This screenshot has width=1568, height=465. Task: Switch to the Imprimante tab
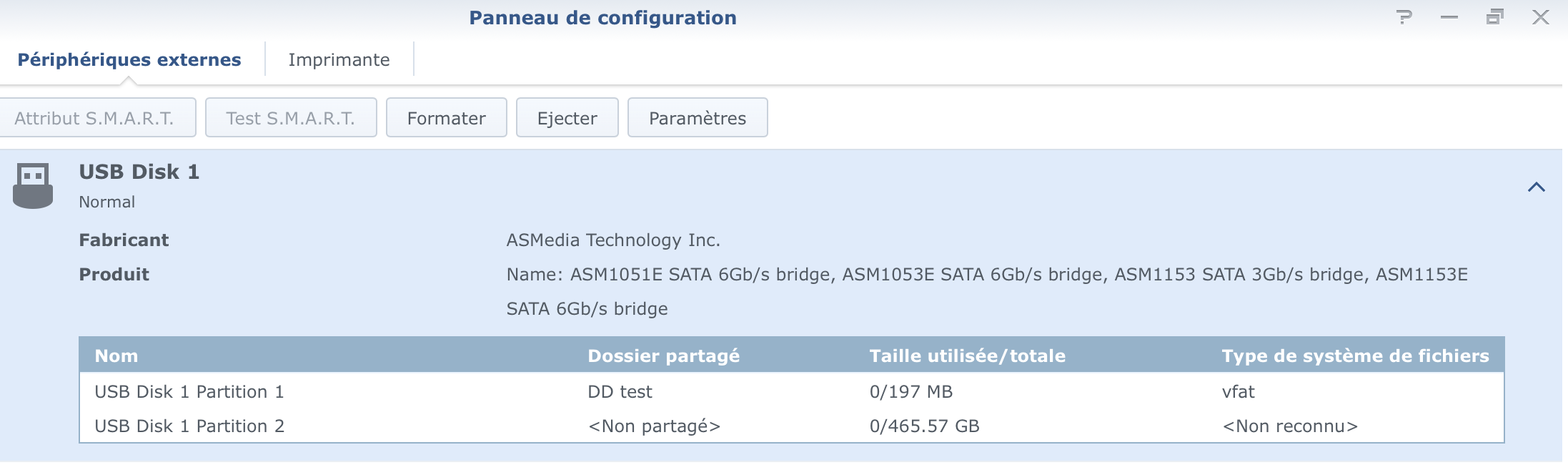click(339, 59)
